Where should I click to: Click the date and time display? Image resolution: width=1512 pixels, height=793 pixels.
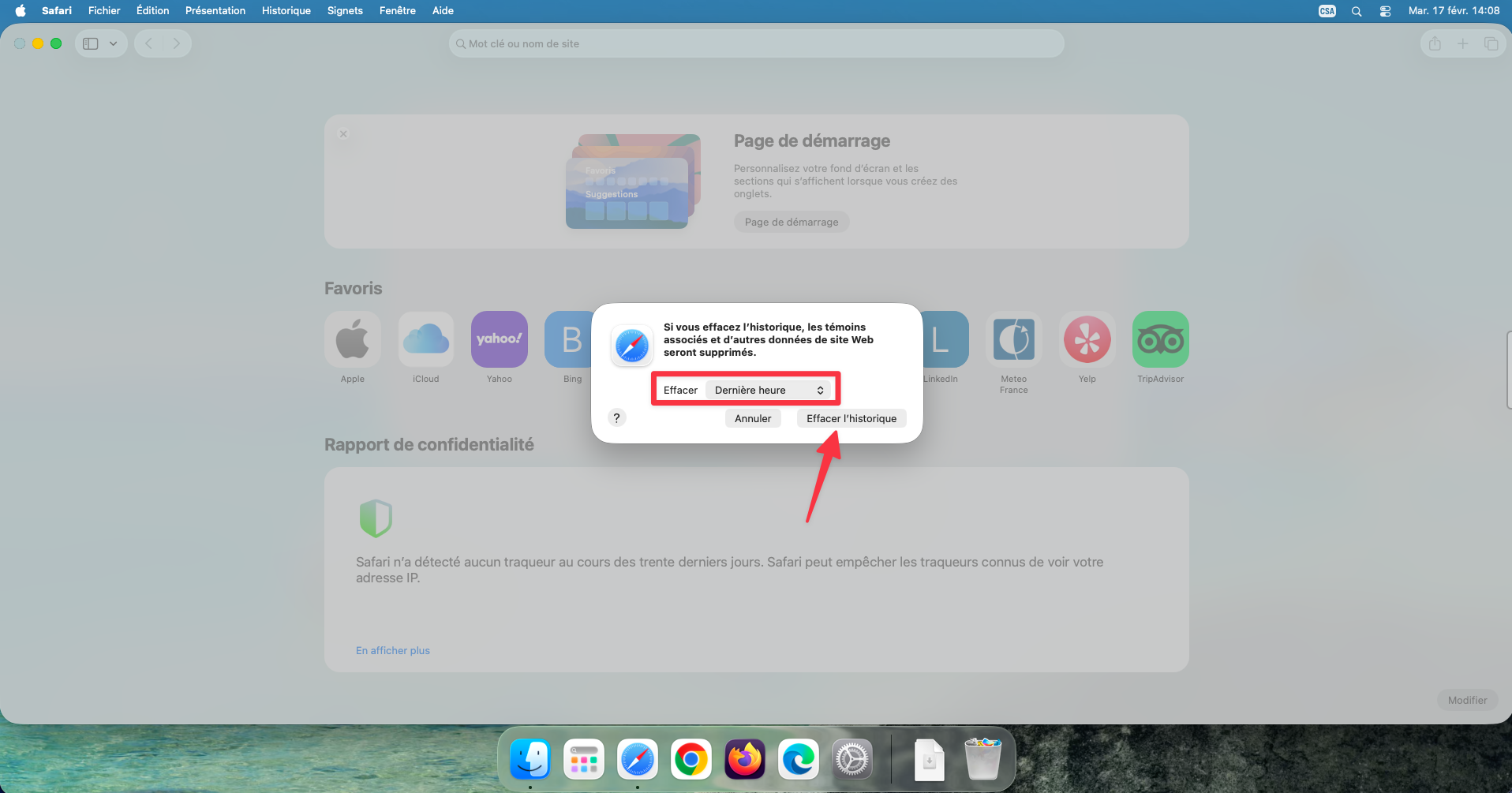[1454, 10]
